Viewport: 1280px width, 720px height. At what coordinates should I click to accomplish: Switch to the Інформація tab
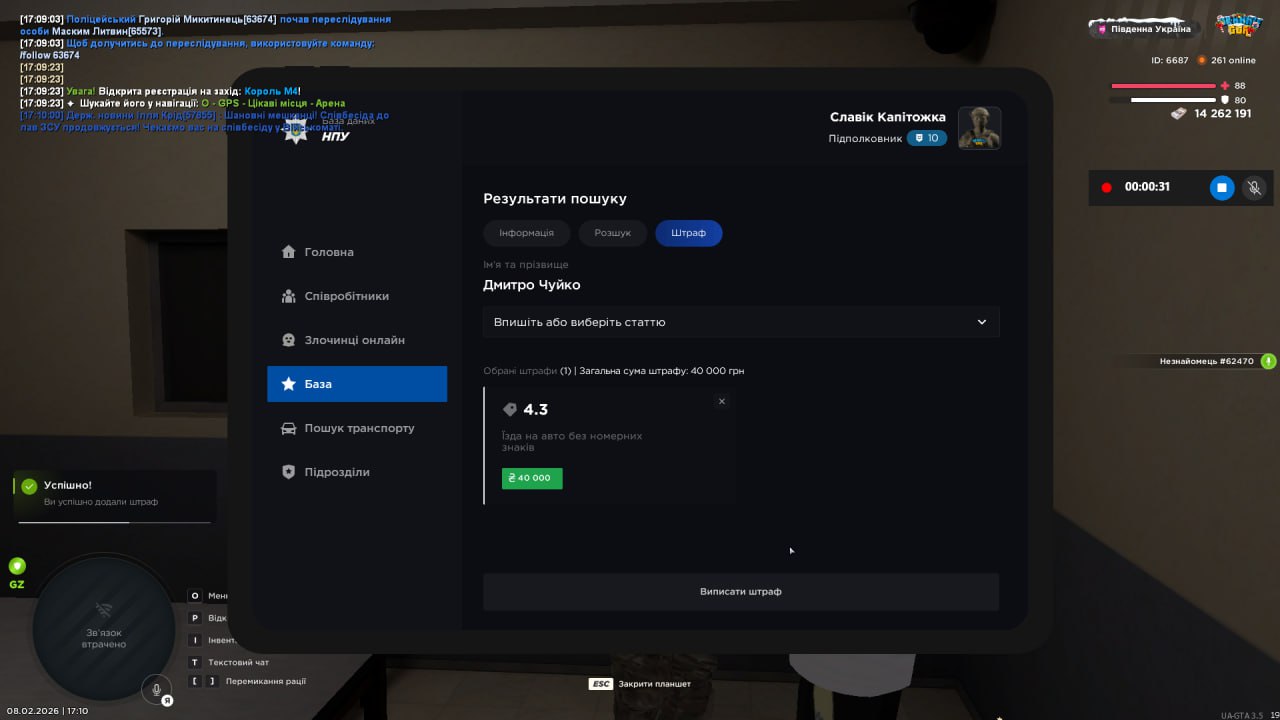(x=527, y=233)
